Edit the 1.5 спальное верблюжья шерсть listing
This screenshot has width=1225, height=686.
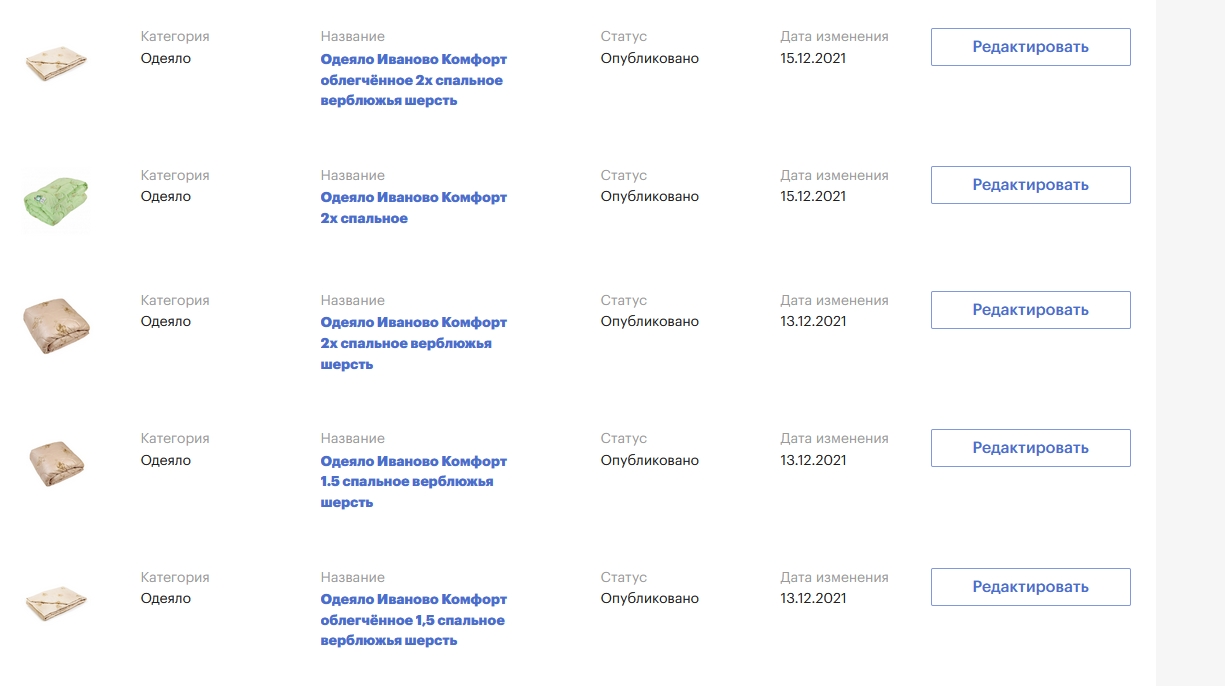tap(1031, 448)
